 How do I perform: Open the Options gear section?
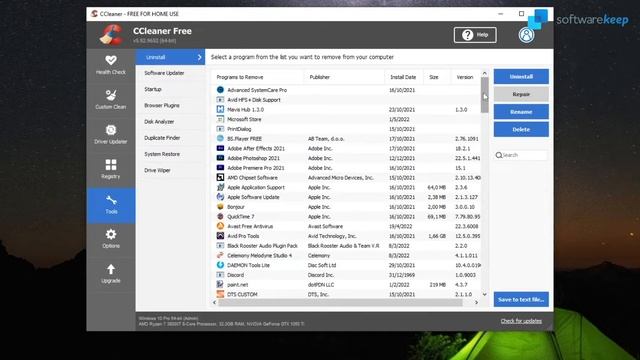click(x=111, y=239)
